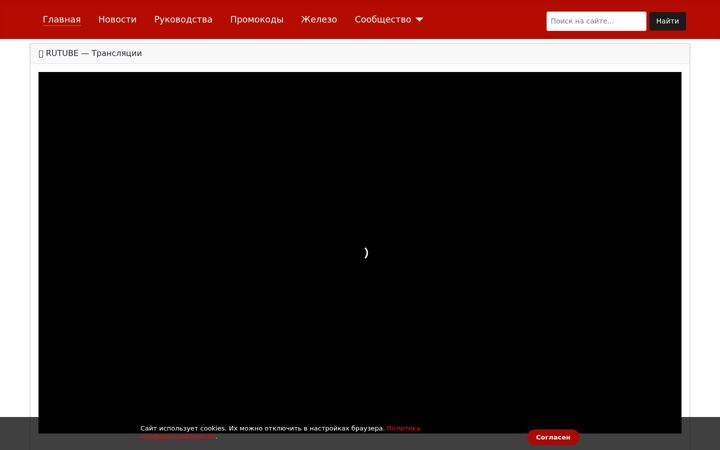
Task: Click the RUTUBE — Трансляции header text
Action: click(94, 53)
